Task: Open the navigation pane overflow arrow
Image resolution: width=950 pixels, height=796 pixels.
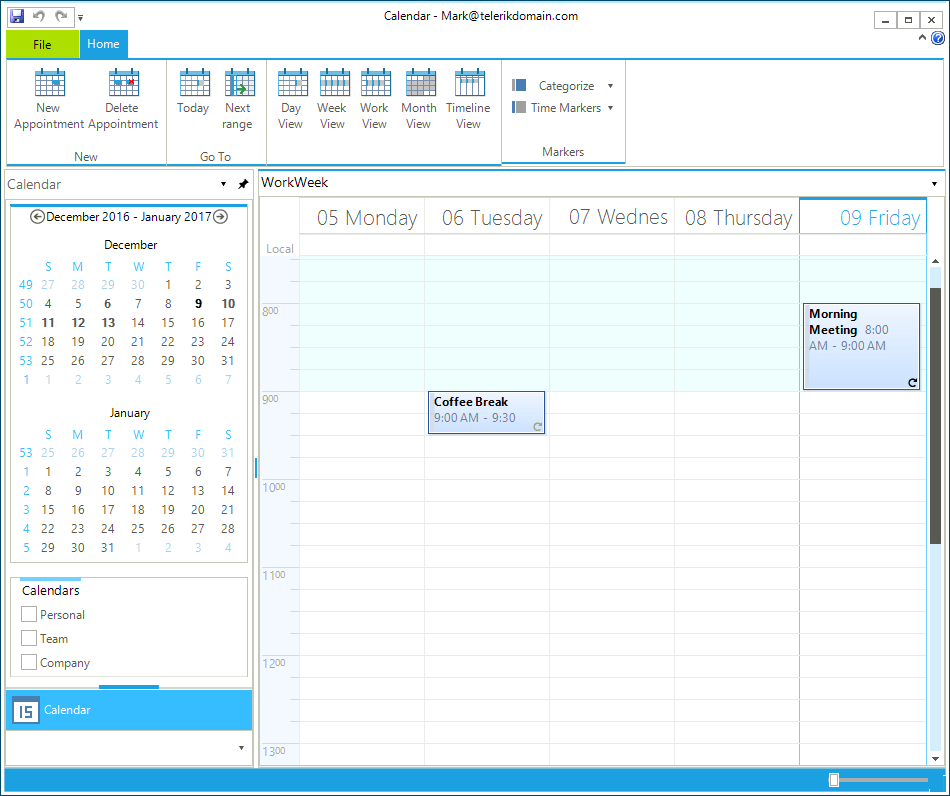Action: point(241,748)
